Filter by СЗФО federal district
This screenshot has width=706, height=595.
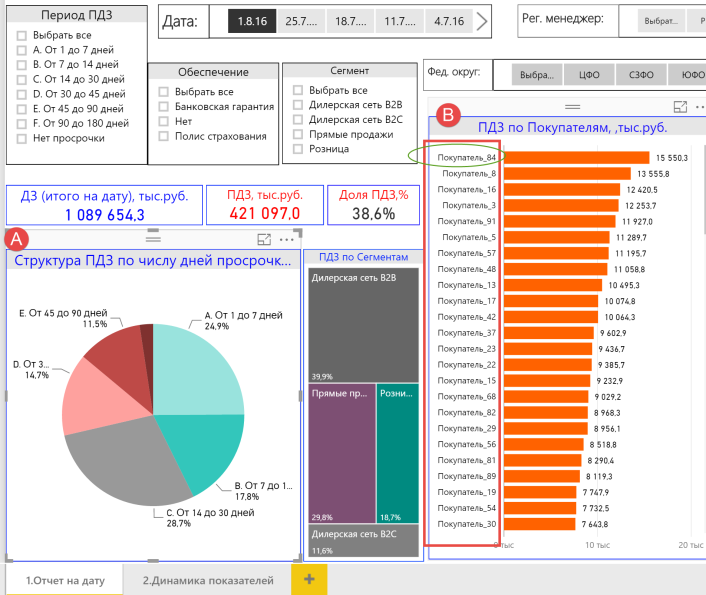(641, 75)
